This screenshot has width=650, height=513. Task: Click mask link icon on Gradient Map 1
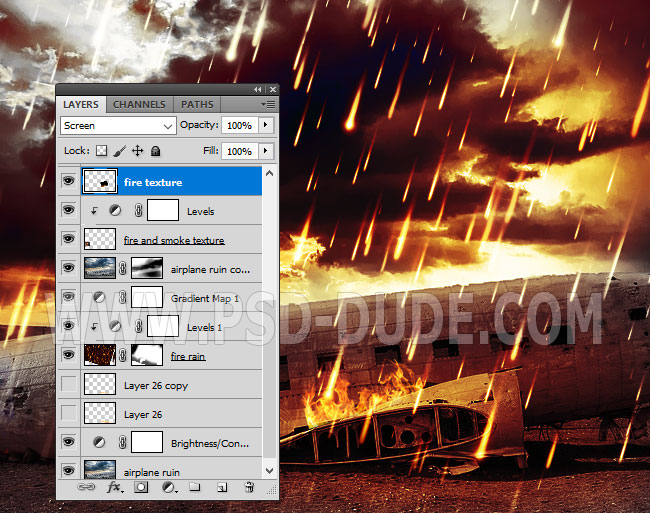tap(123, 297)
